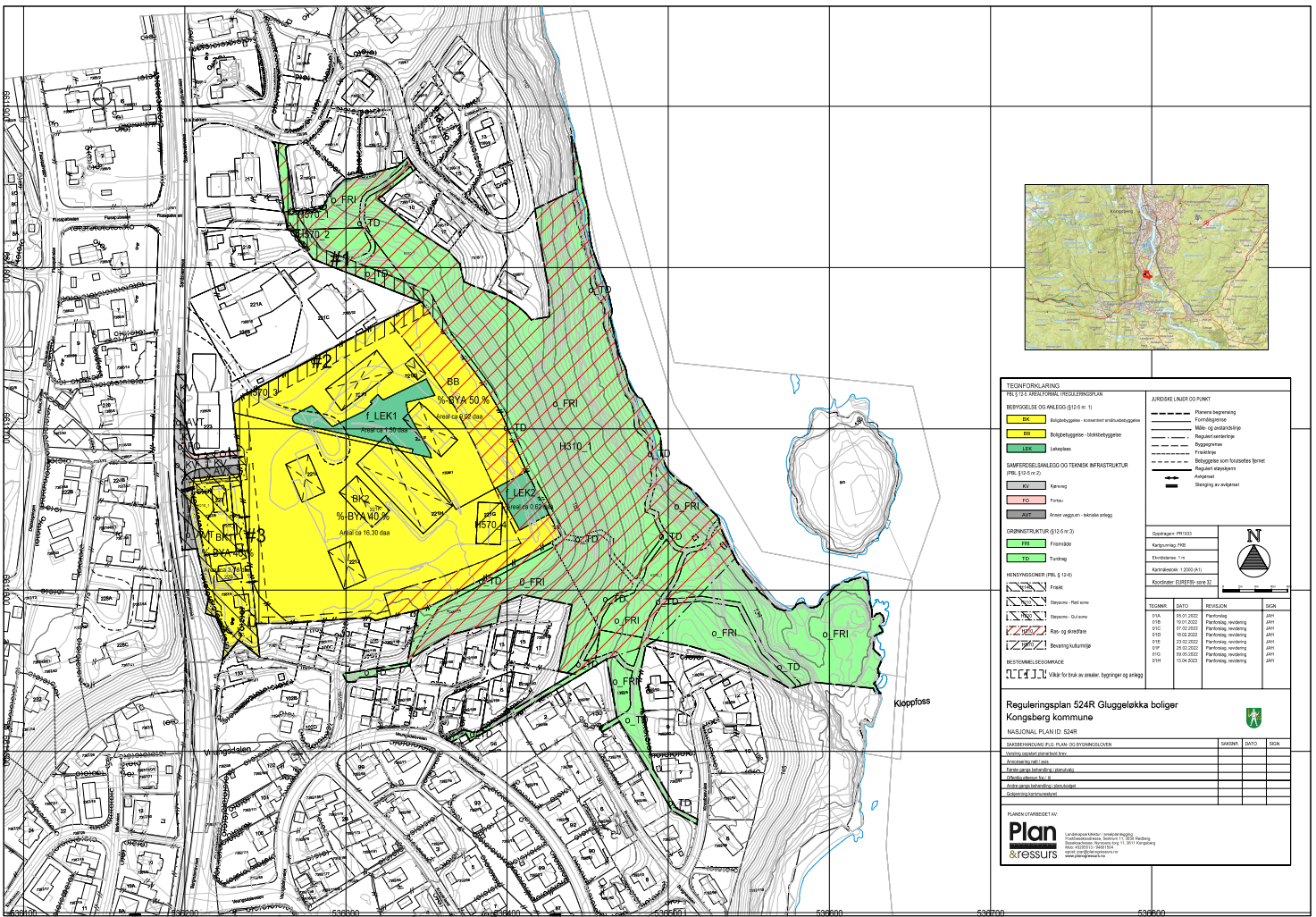Click the Avkjørsel double-arrow symbol in legend
This screenshot has height=917, width=1316.
pyautogui.click(x=1170, y=476)
